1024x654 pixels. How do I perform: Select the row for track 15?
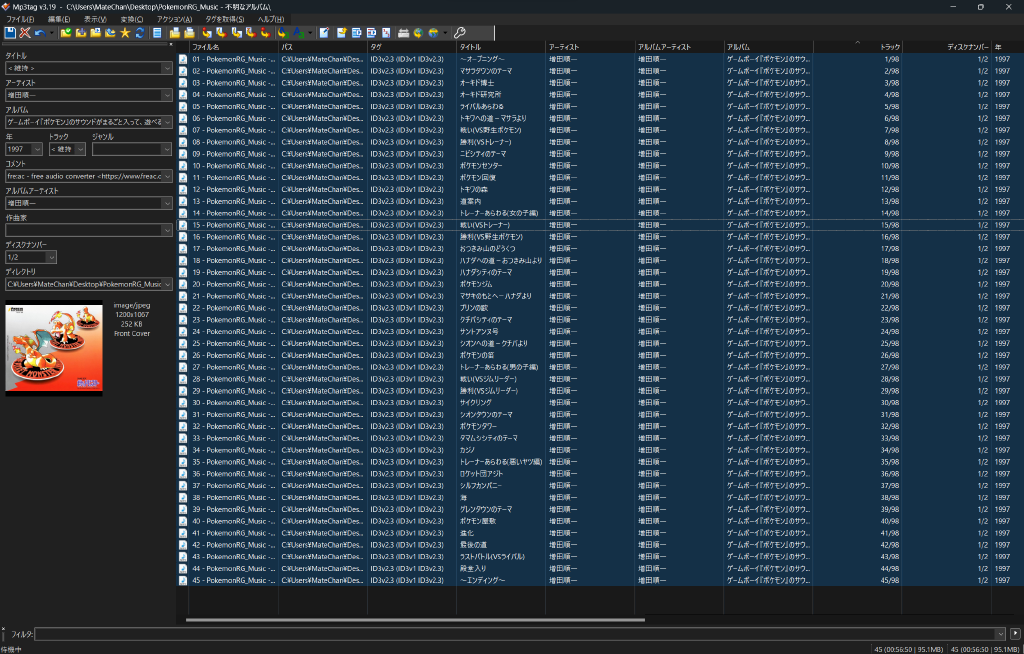pyautogui.click(x=500, y=225)
